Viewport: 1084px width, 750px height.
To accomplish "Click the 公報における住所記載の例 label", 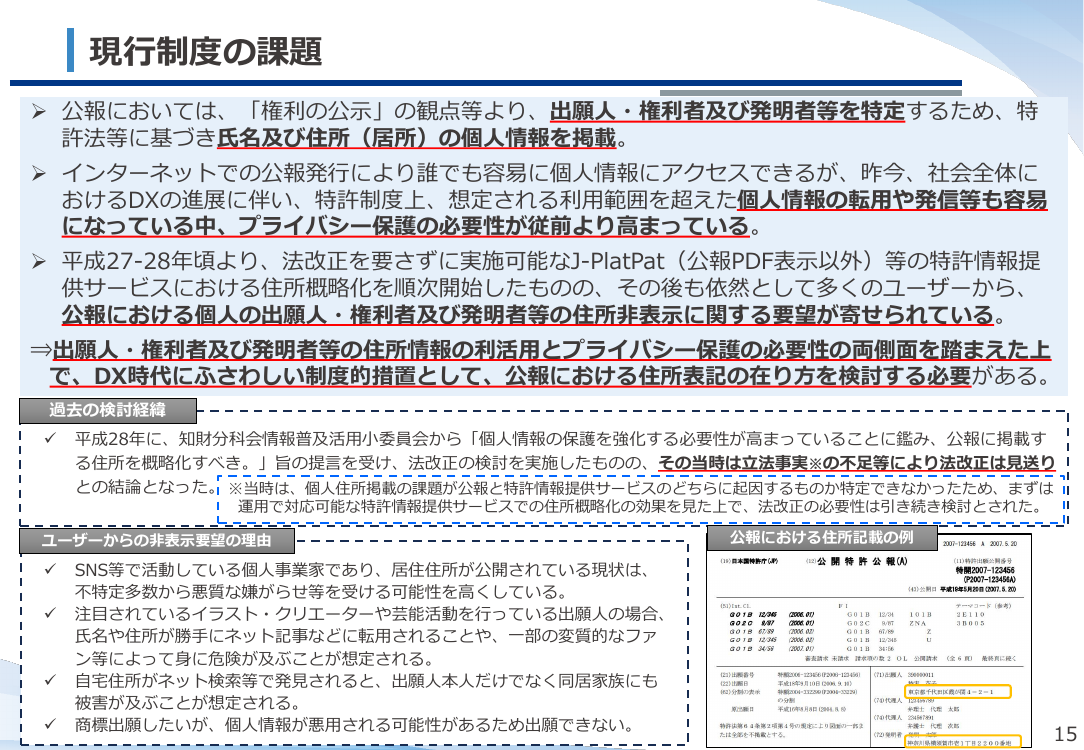I will coord(822,537).
